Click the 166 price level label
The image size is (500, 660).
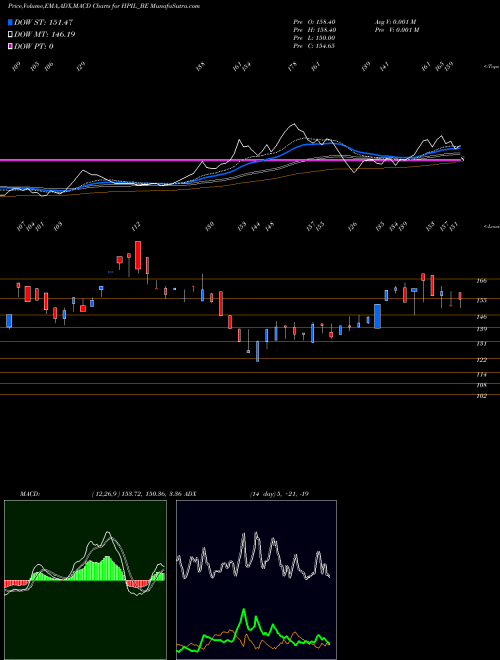(481, 280)
